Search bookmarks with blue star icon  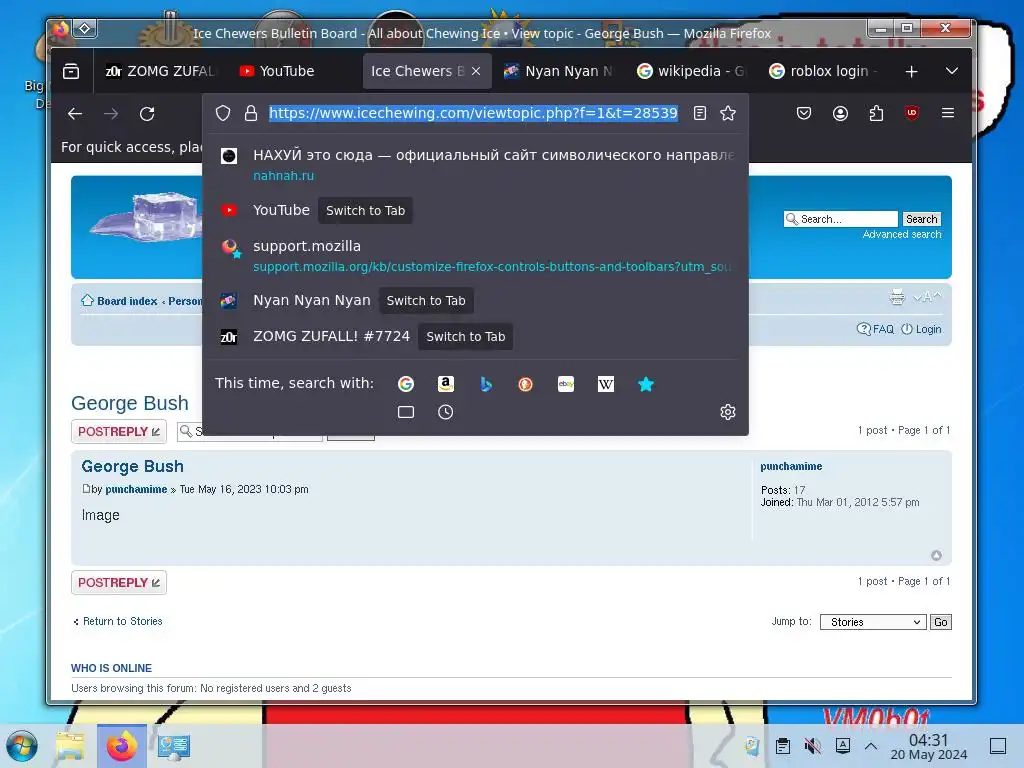pyautogui.click(x=645, y=384)
